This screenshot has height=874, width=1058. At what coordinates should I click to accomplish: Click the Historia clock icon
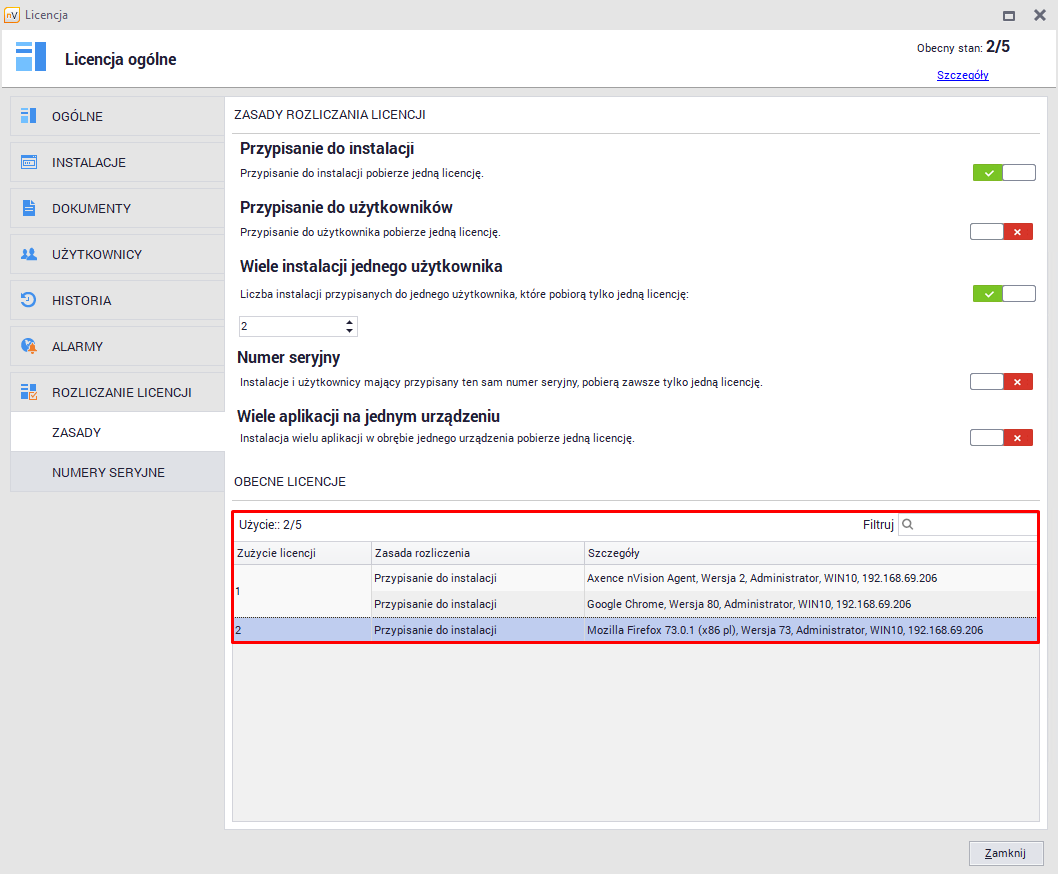[29, 300]
